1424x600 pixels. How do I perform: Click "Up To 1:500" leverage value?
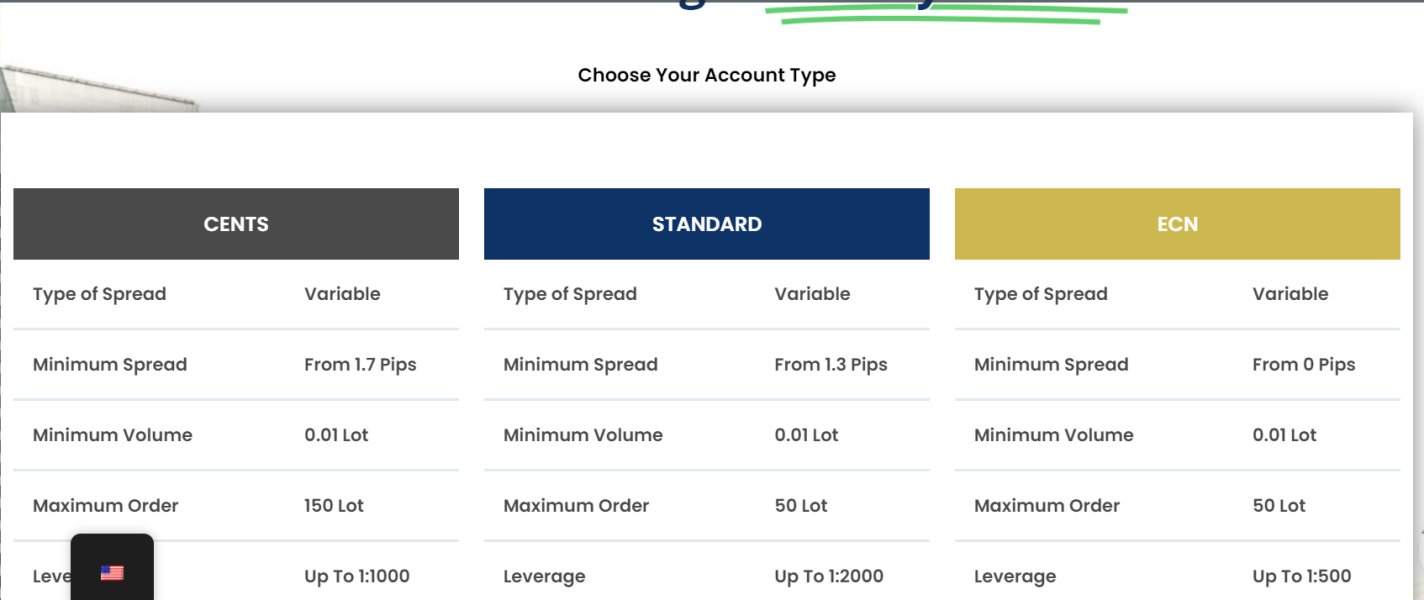pos(1301,576)
